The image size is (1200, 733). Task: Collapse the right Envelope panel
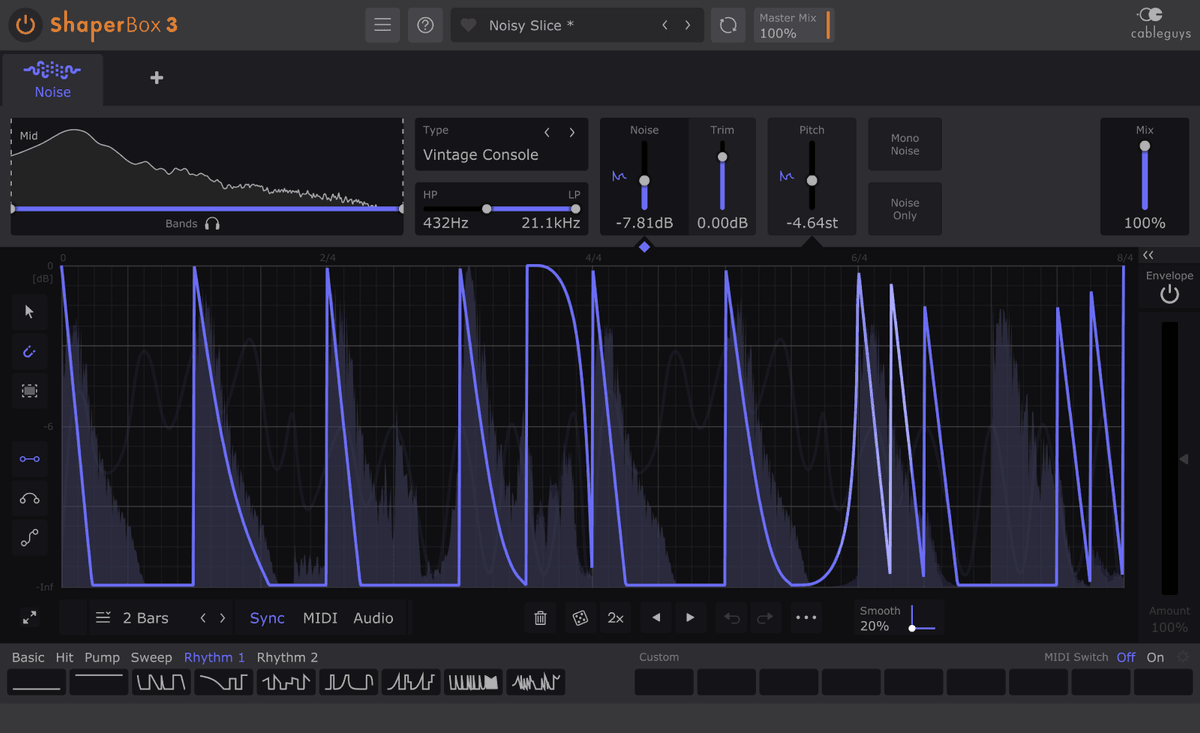coord(1148,254)
